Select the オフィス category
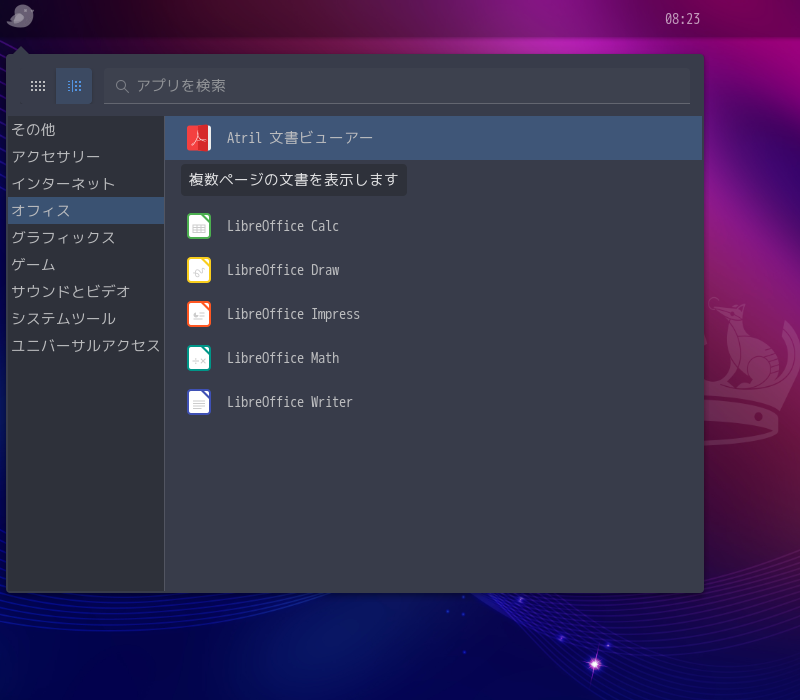This screenshot has height=700, width=800. pos(86,211)
